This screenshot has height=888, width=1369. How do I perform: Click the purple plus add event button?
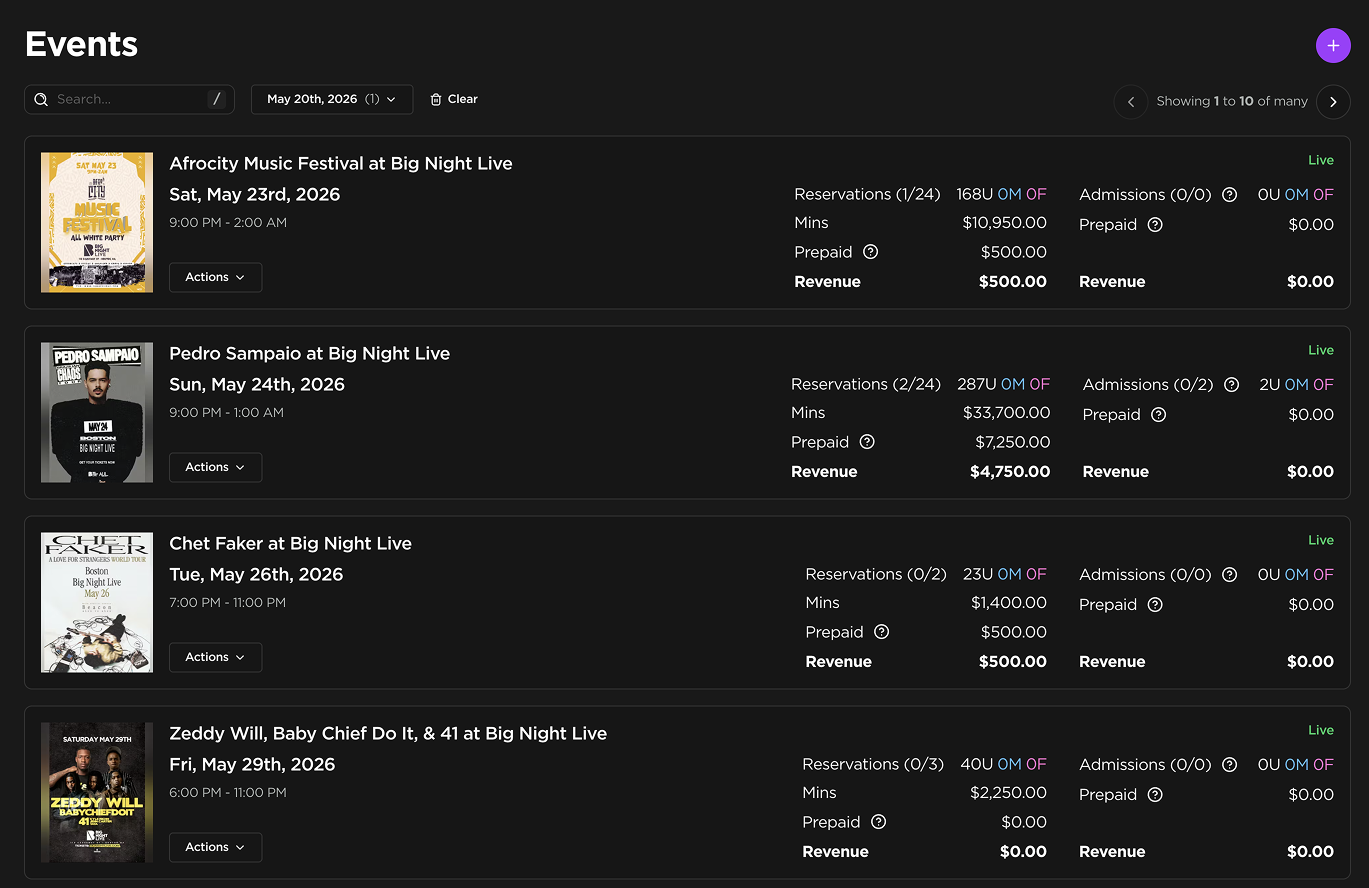[x=1333, y=45]
